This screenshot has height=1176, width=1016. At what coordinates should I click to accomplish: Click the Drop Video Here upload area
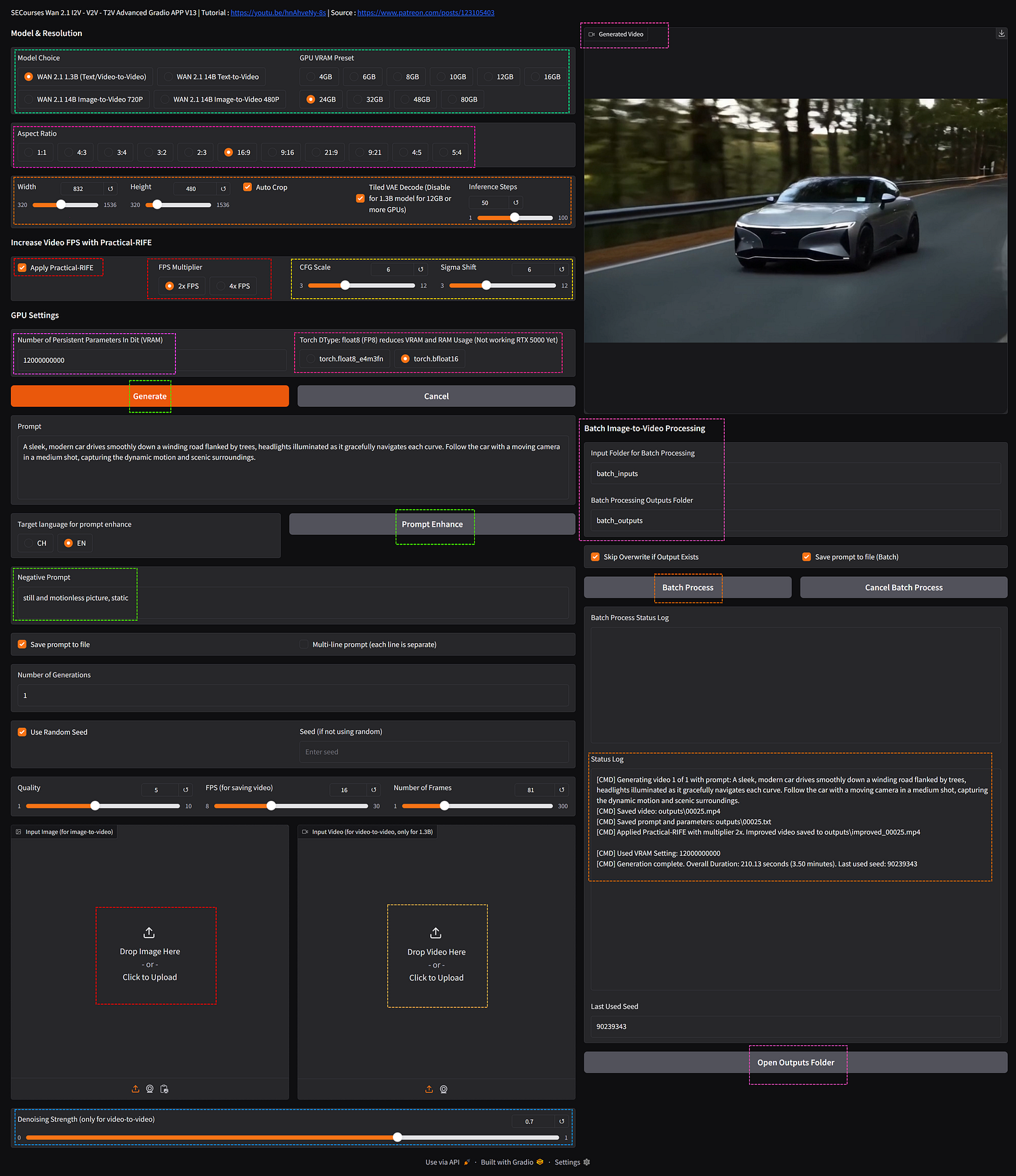[436, 955]
